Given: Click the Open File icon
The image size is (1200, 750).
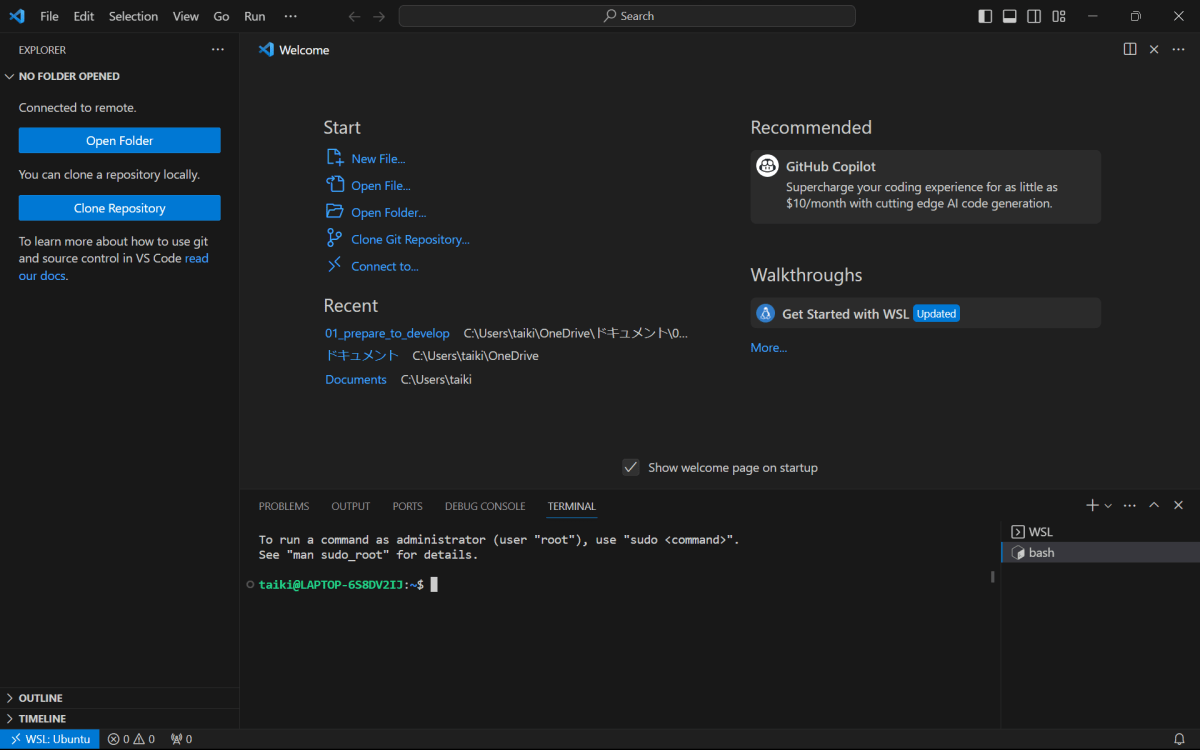Looking at the screenshot, I should point(335,184).
